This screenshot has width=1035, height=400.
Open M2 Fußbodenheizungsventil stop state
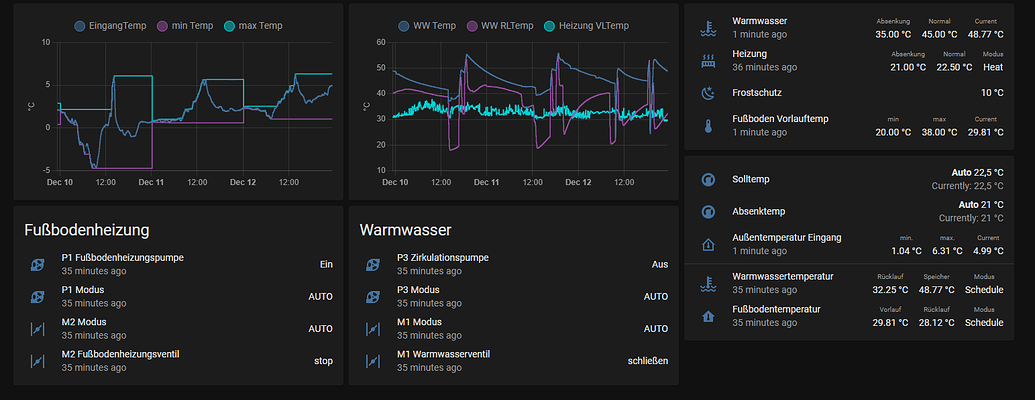click(320, 361)
